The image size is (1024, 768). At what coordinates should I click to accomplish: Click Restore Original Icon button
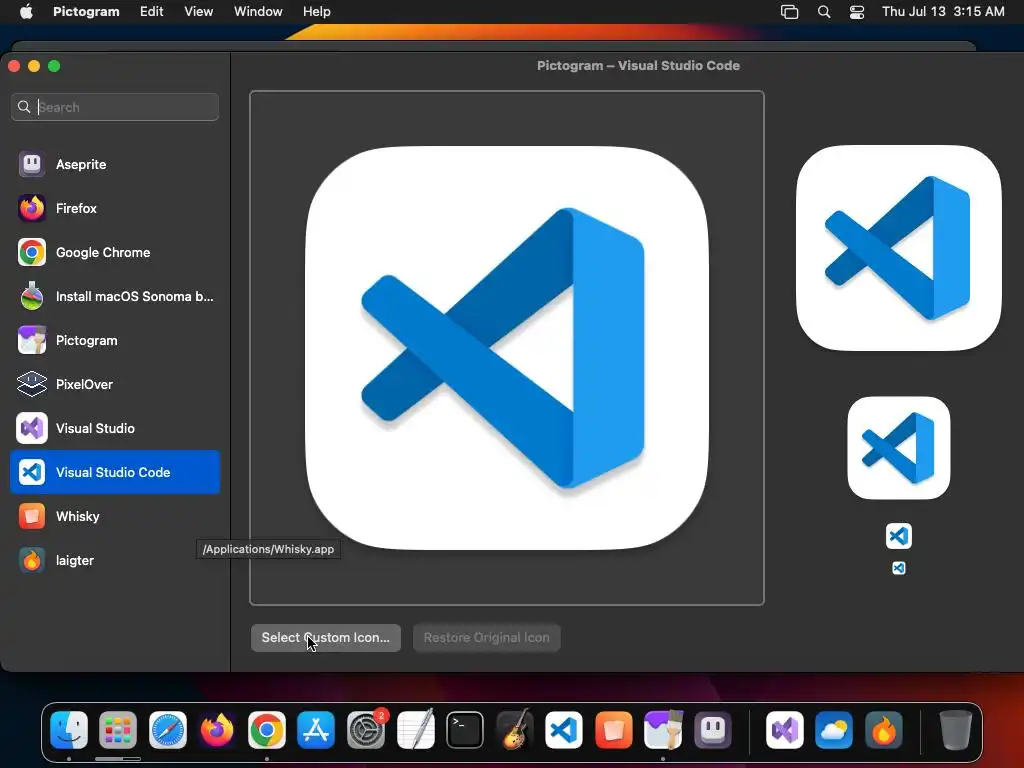point(487,637)
